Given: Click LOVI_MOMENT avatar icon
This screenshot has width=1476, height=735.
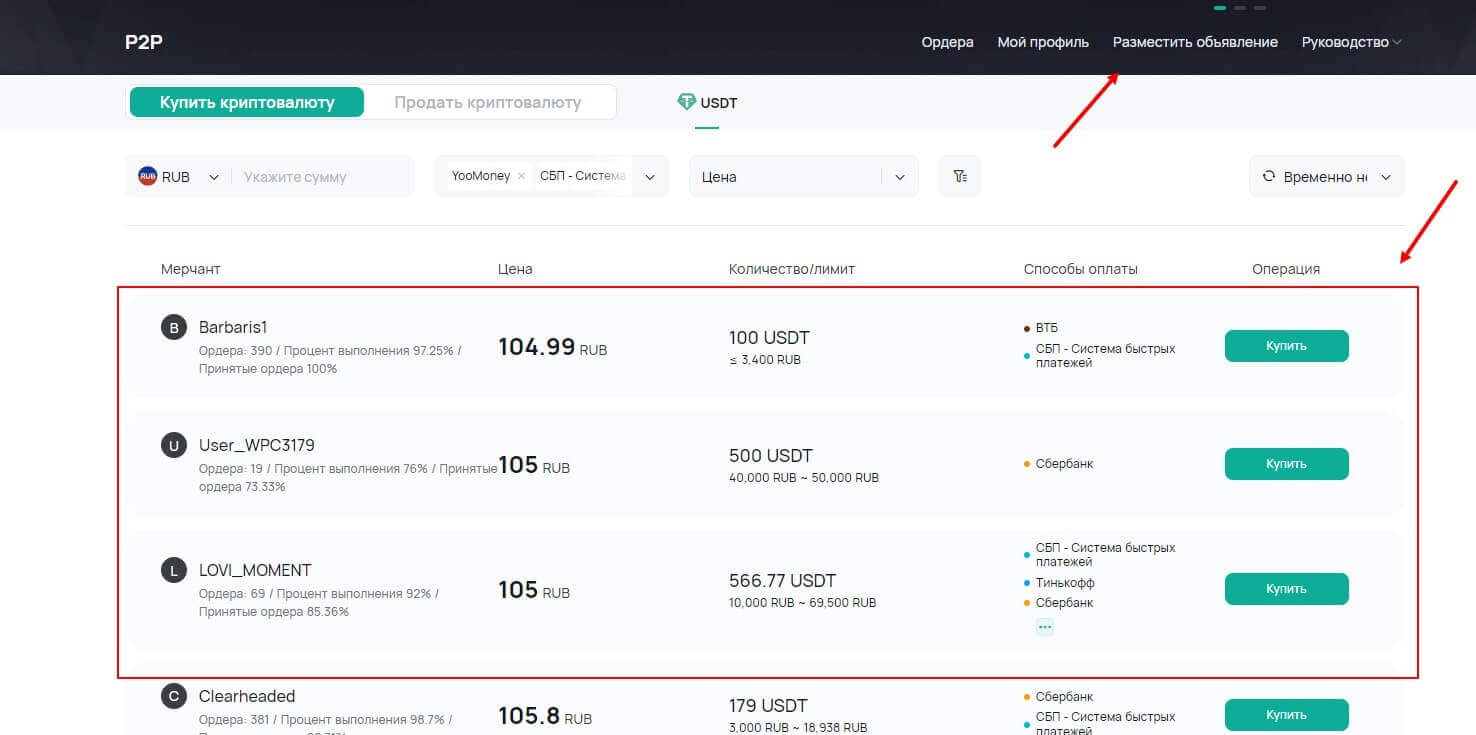Looking at the screenshot, I should pyautogui.click(x=174, y=570).
